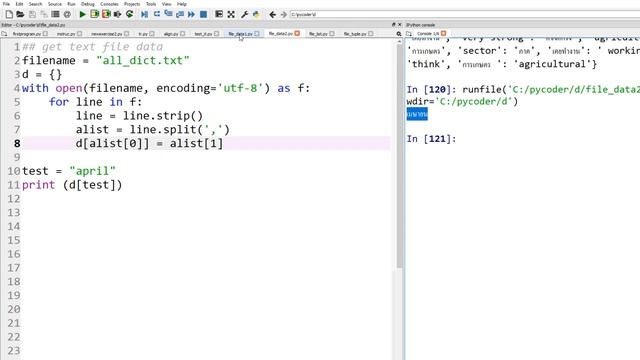Open the Tools menu
640x360 pixels.
click(x=151, y=4)
